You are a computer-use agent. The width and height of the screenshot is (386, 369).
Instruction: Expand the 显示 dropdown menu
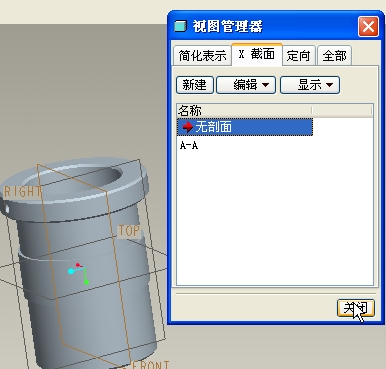tap(310, 85)
